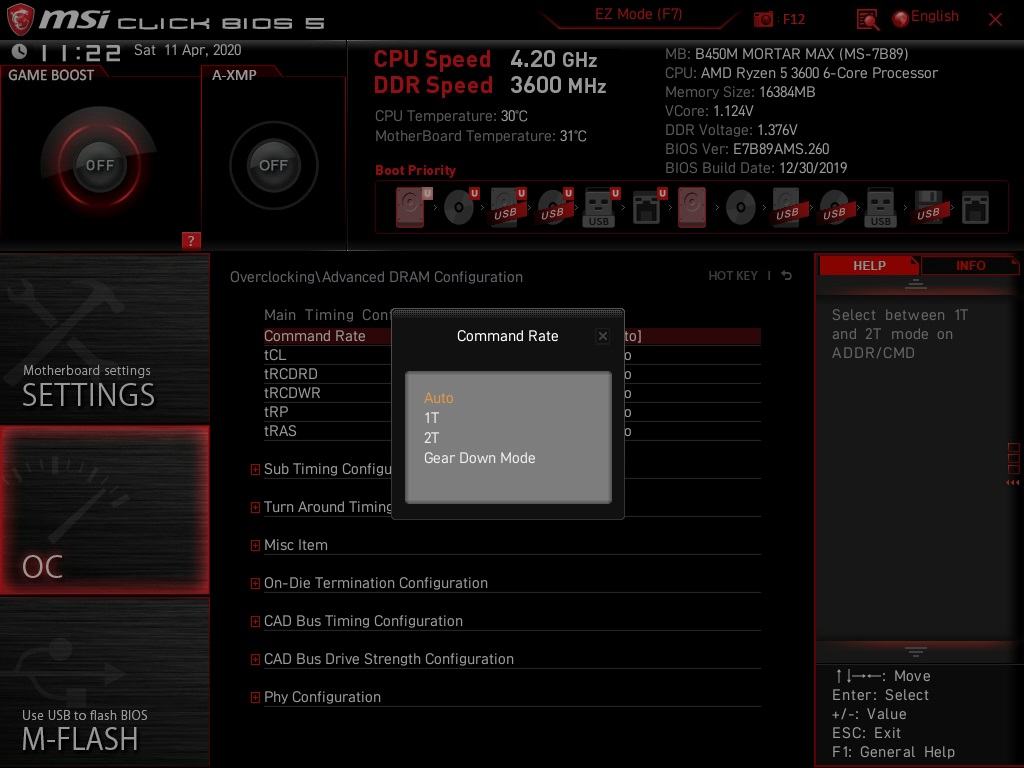The image size is (1024, 768).
Task: Click the Main Timing Configuration heading
Action: click(327, 315)
